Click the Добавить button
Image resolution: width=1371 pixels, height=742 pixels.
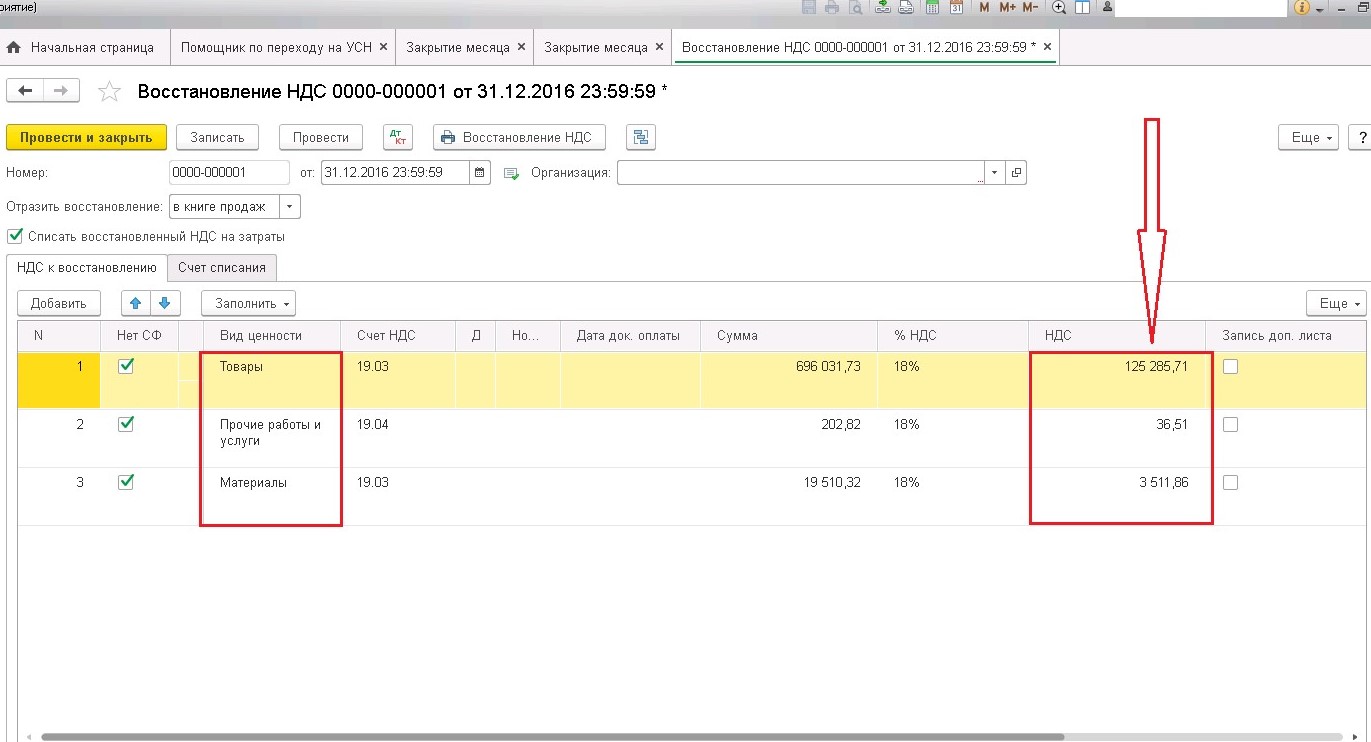coord(59,303)
